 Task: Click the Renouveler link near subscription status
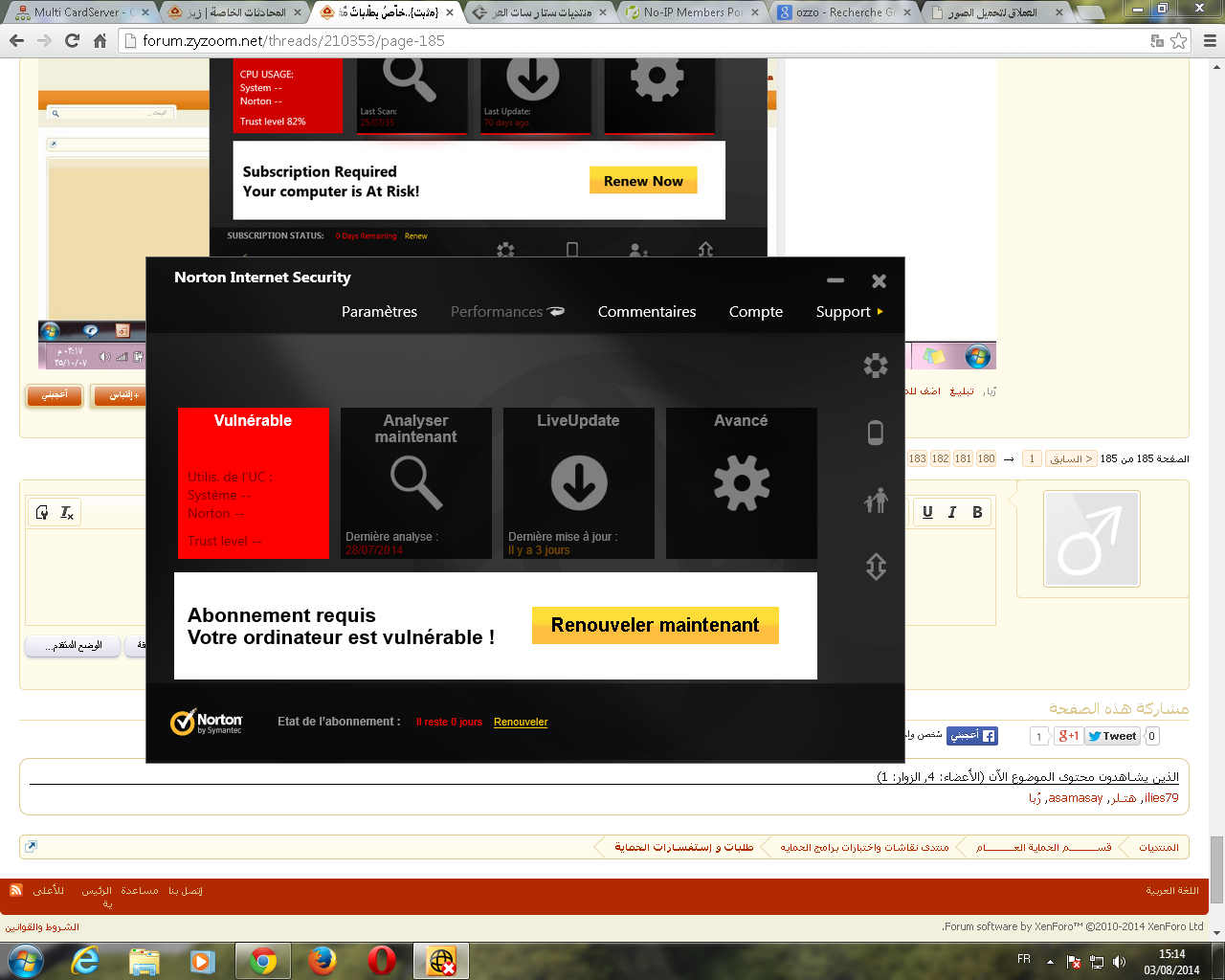pyautogui.click(x=521, y=722)
